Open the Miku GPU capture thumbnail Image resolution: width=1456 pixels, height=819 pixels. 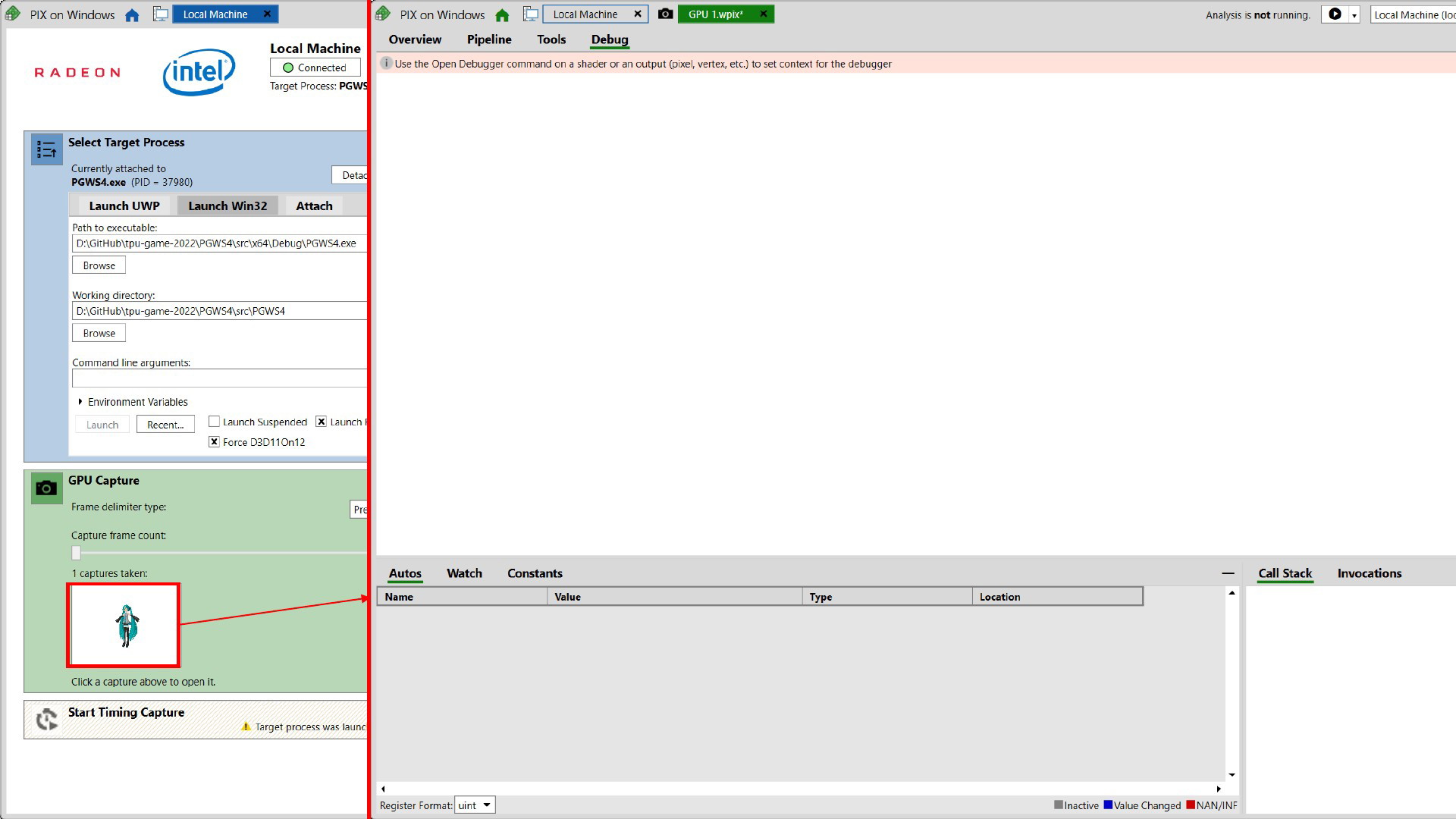[x=124, y=626]
